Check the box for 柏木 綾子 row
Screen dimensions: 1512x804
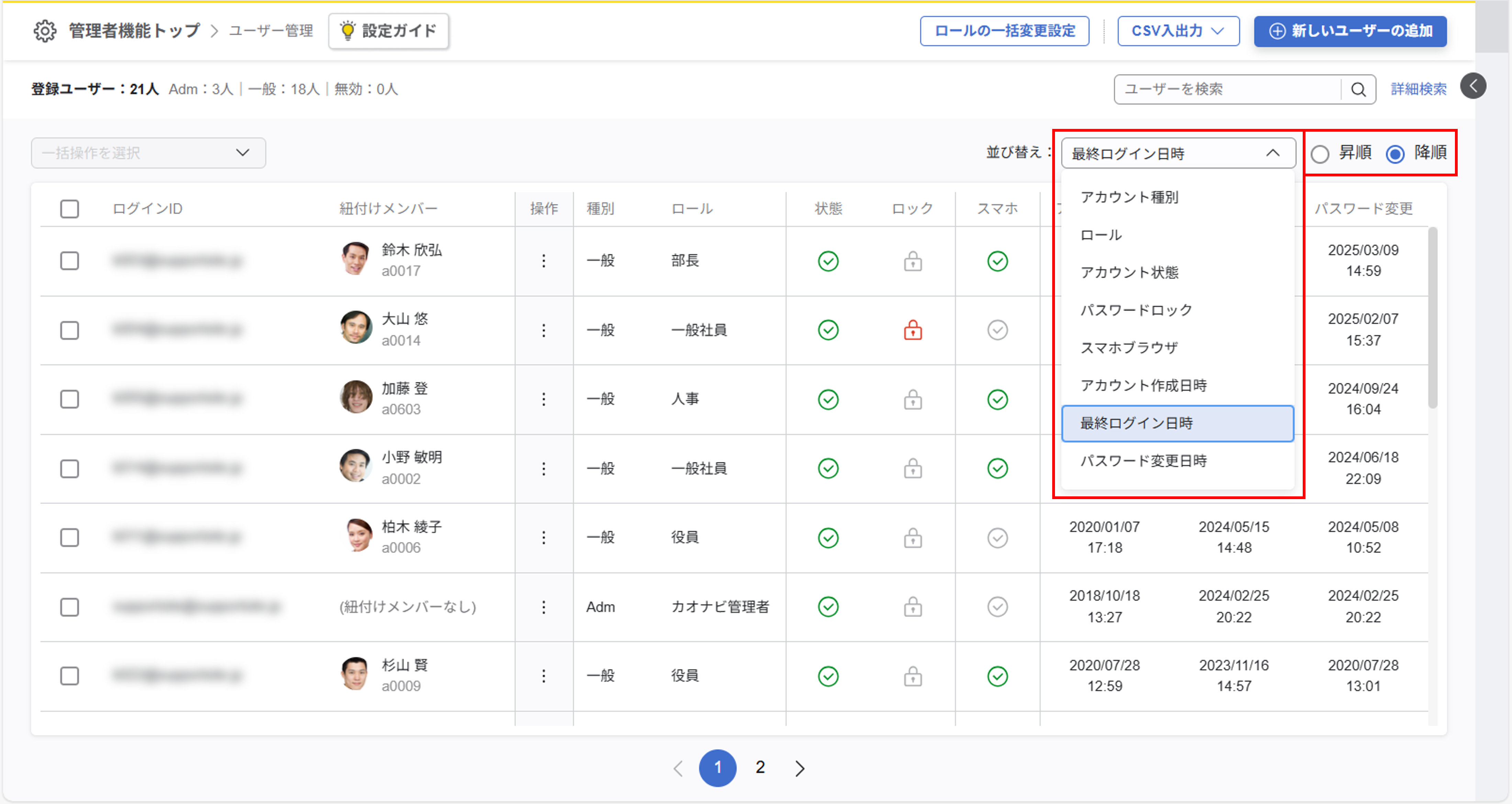tap(69, 537)
